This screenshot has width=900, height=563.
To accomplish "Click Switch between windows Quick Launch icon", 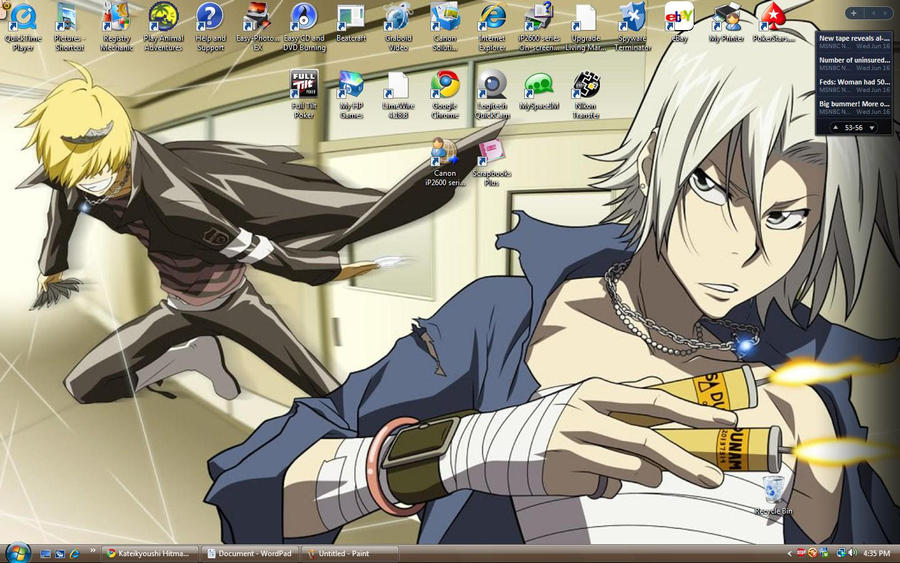I will tap(60, 554).
